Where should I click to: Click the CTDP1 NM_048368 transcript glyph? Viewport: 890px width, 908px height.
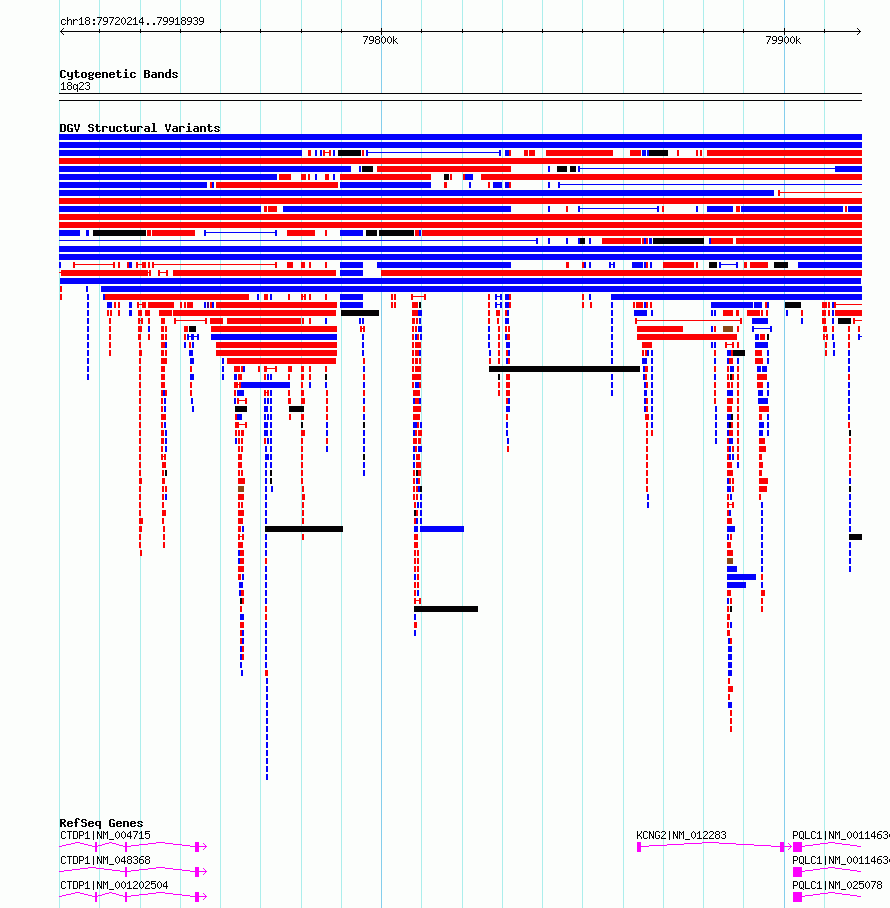tap(133, 872)
